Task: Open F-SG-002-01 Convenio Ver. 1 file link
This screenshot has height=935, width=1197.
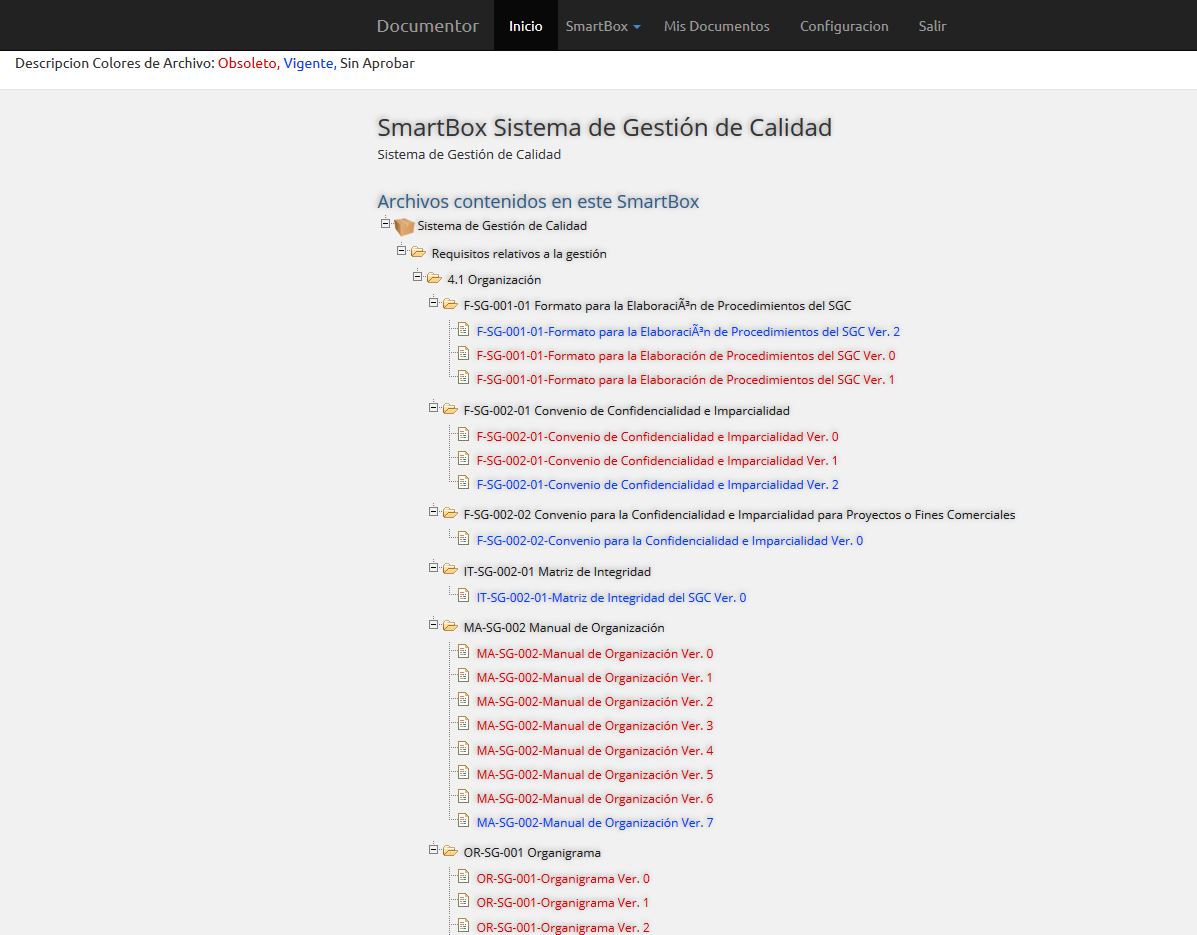Action: point(657,461)
